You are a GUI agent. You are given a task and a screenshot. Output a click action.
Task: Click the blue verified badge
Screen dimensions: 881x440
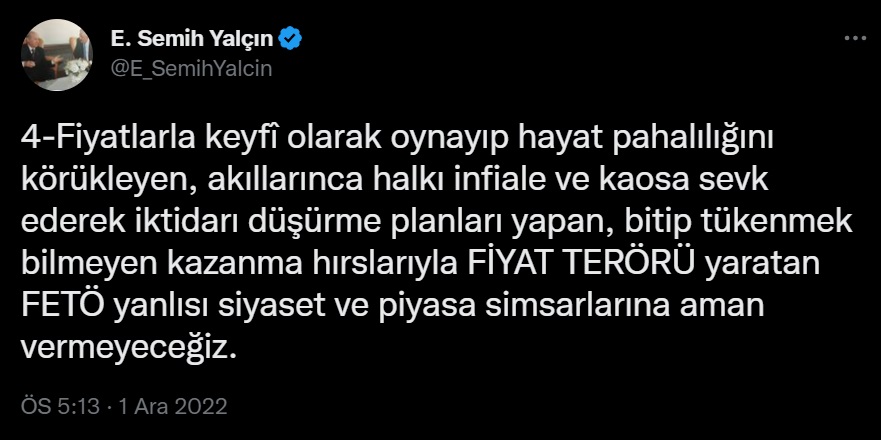click(291, 39)
